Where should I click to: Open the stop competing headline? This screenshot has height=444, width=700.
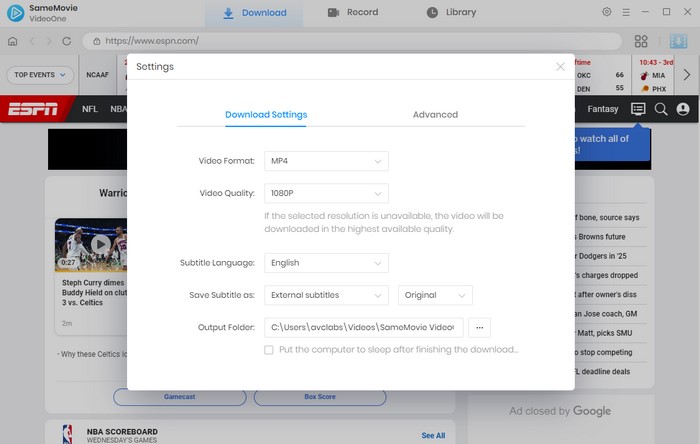click(604, 352)
